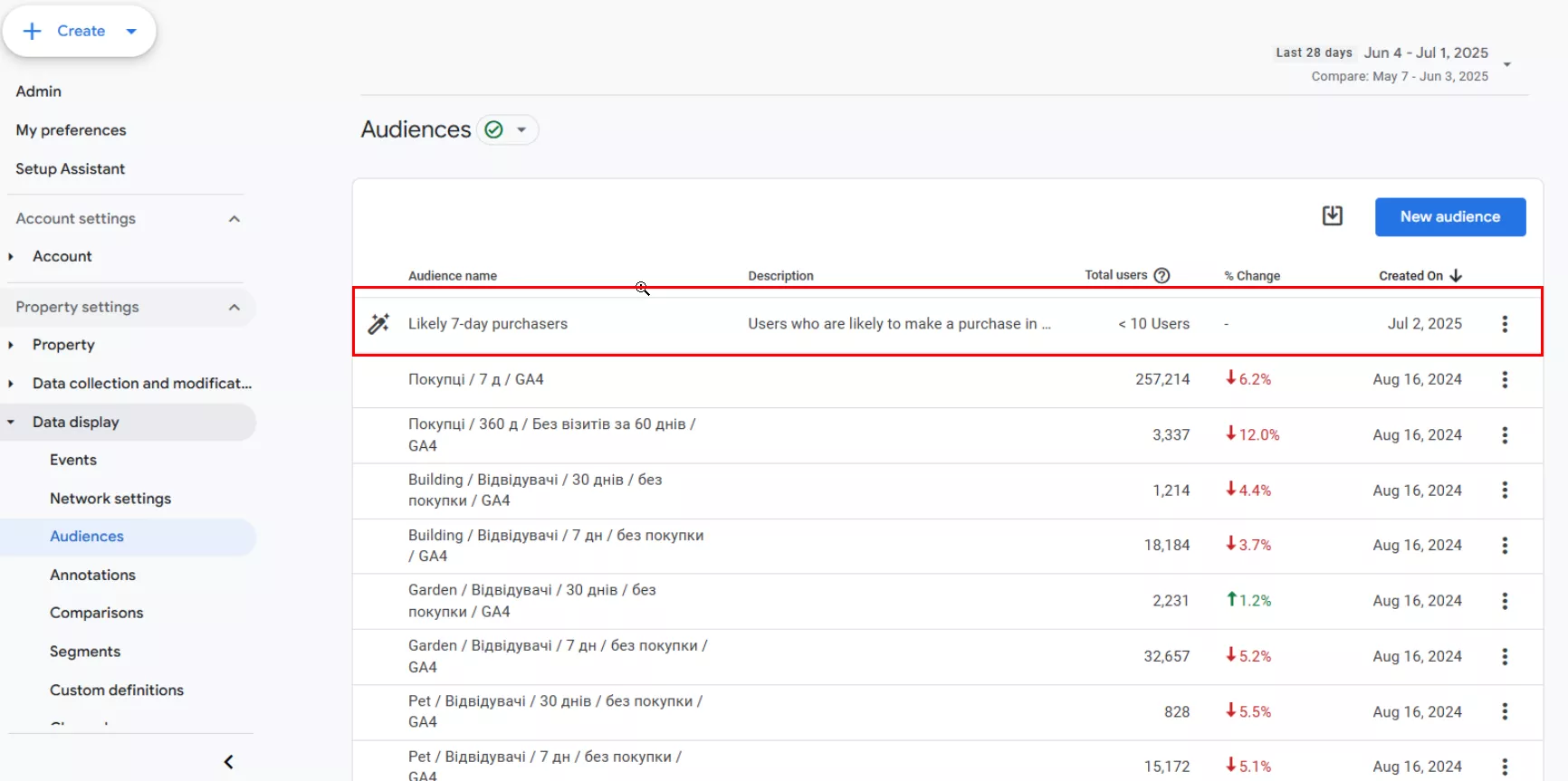Collapse the Property settings section
This screenshot has width=1568, height=781.
point(234,308)
